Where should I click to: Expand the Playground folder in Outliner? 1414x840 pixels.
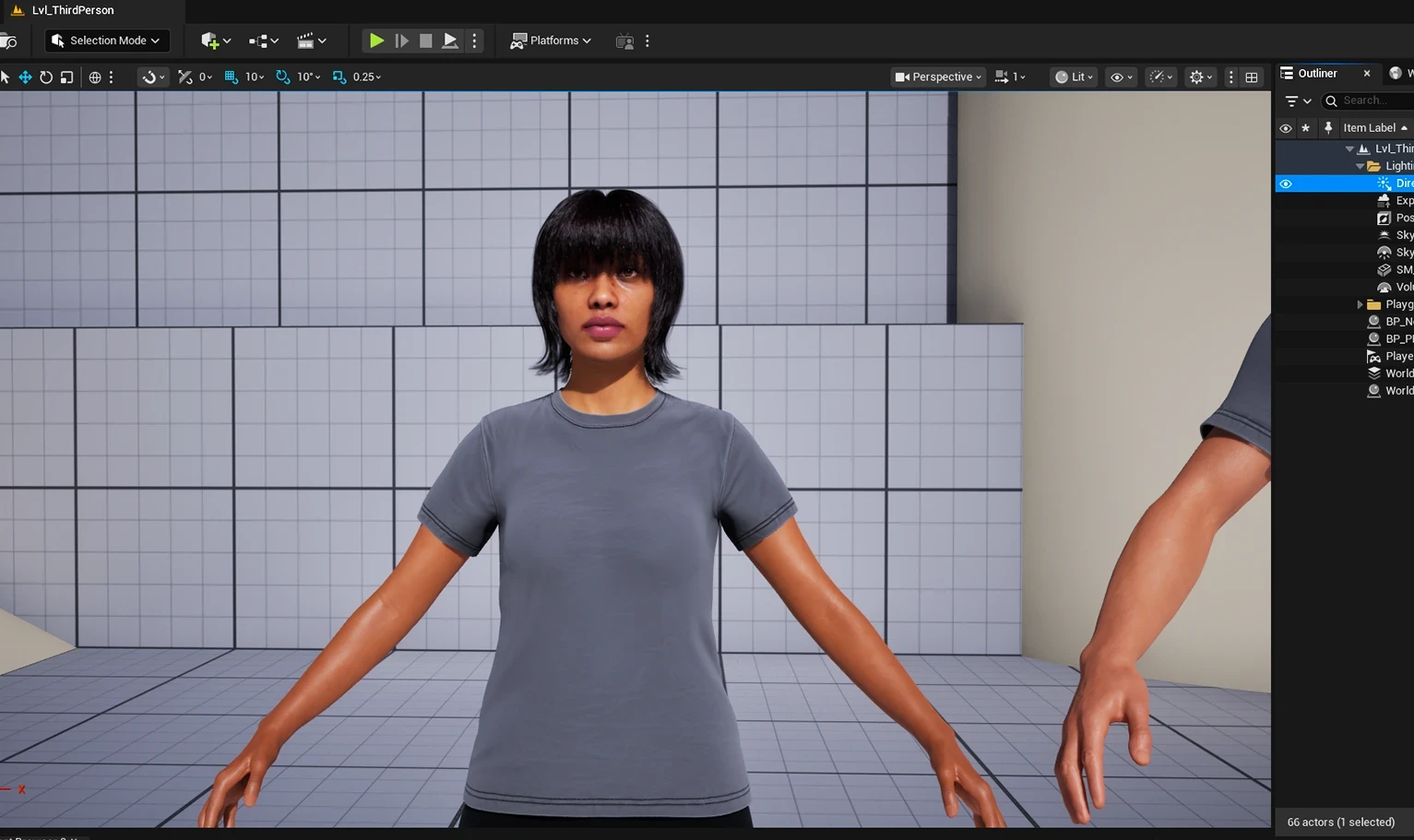[x=1360, y=304]
